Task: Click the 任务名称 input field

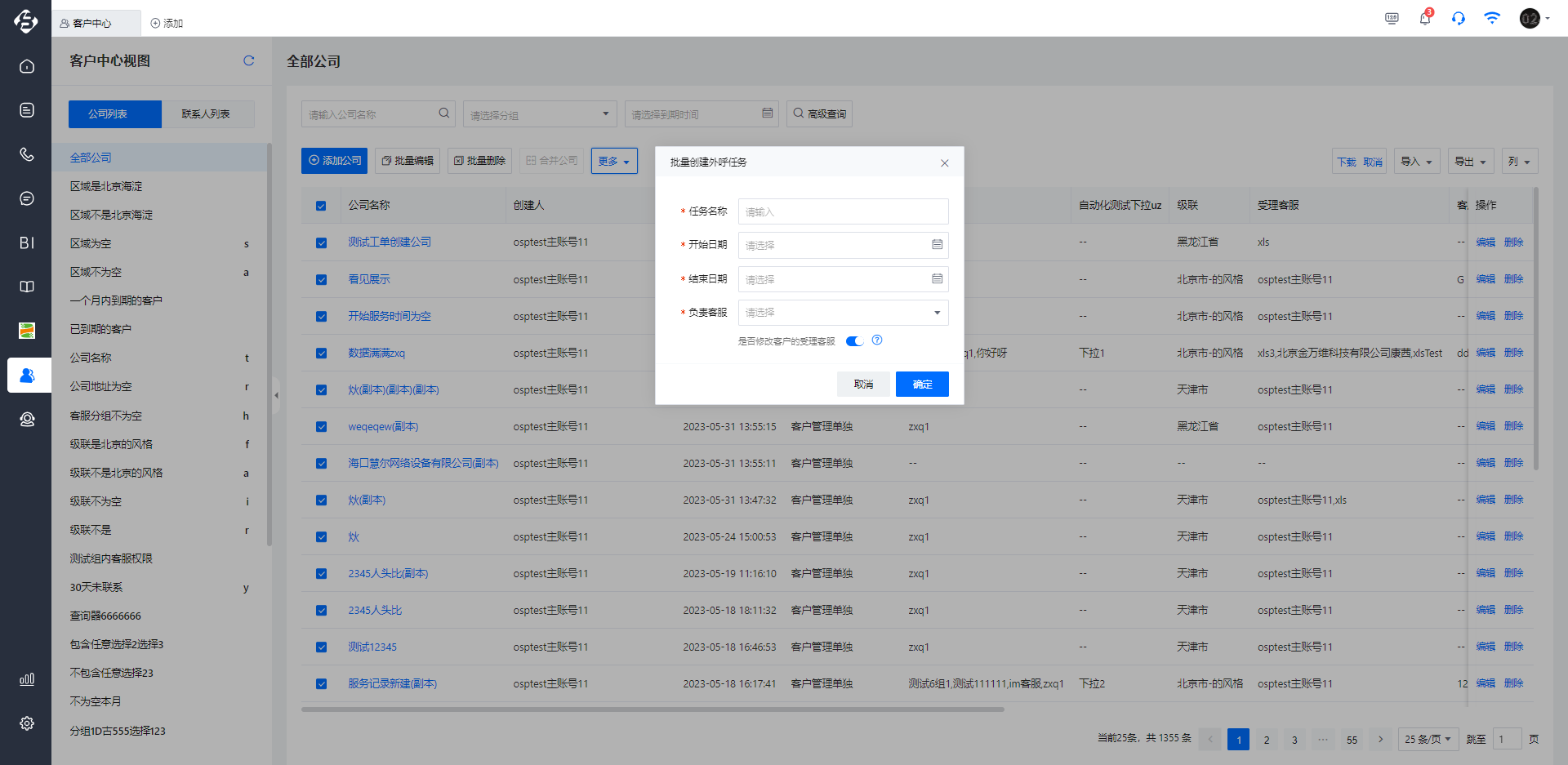Action: [843, 211]
